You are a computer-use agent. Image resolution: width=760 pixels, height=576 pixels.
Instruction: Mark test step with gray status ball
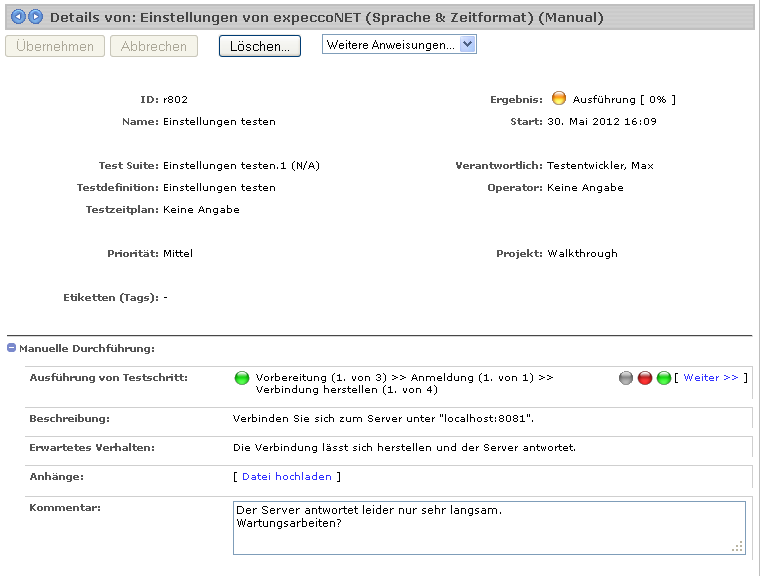pos(626,378)
